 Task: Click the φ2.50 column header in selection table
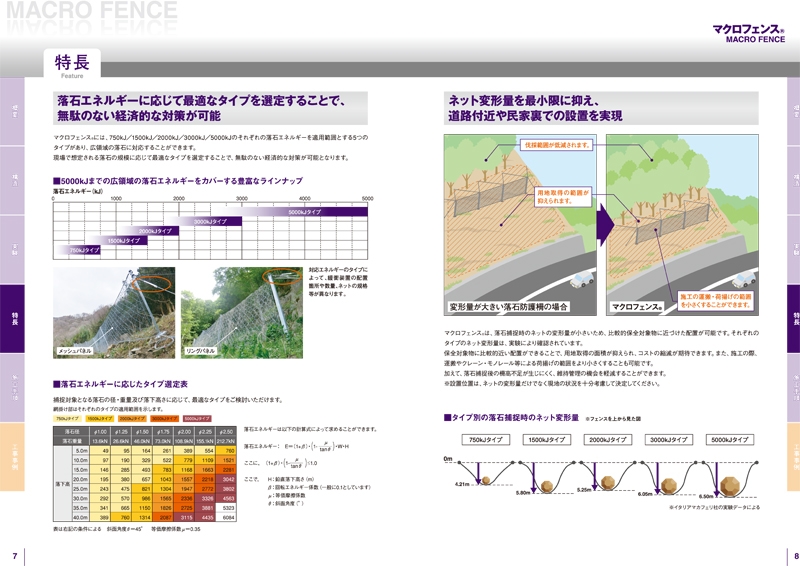pos(227,430)
